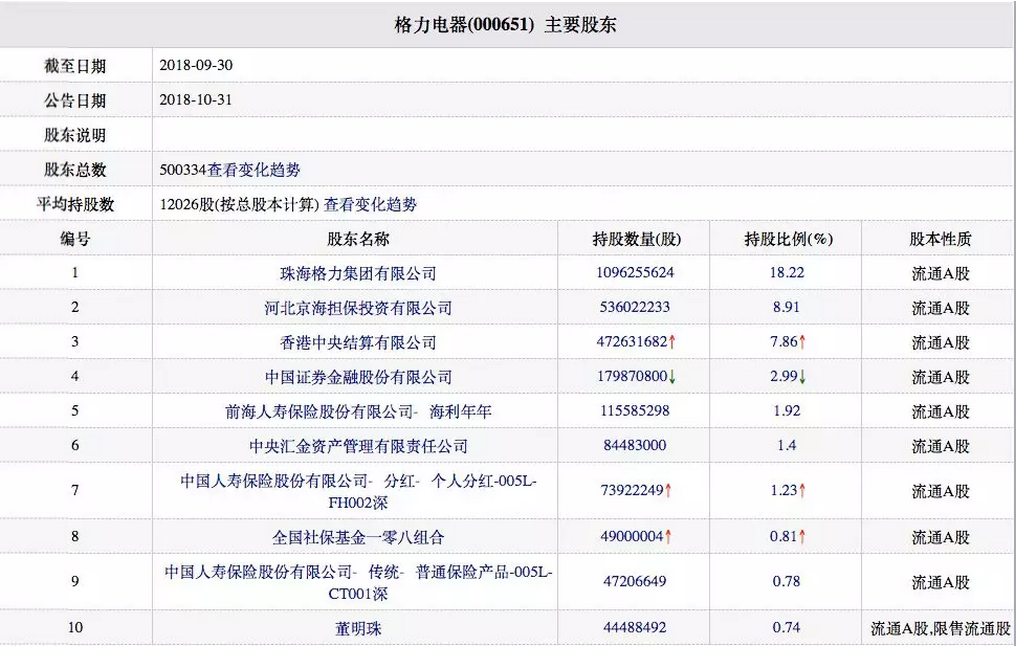Screen dimensions: 1017x647
Task: Select holding ratio 7.86
Action: point(784,341)
